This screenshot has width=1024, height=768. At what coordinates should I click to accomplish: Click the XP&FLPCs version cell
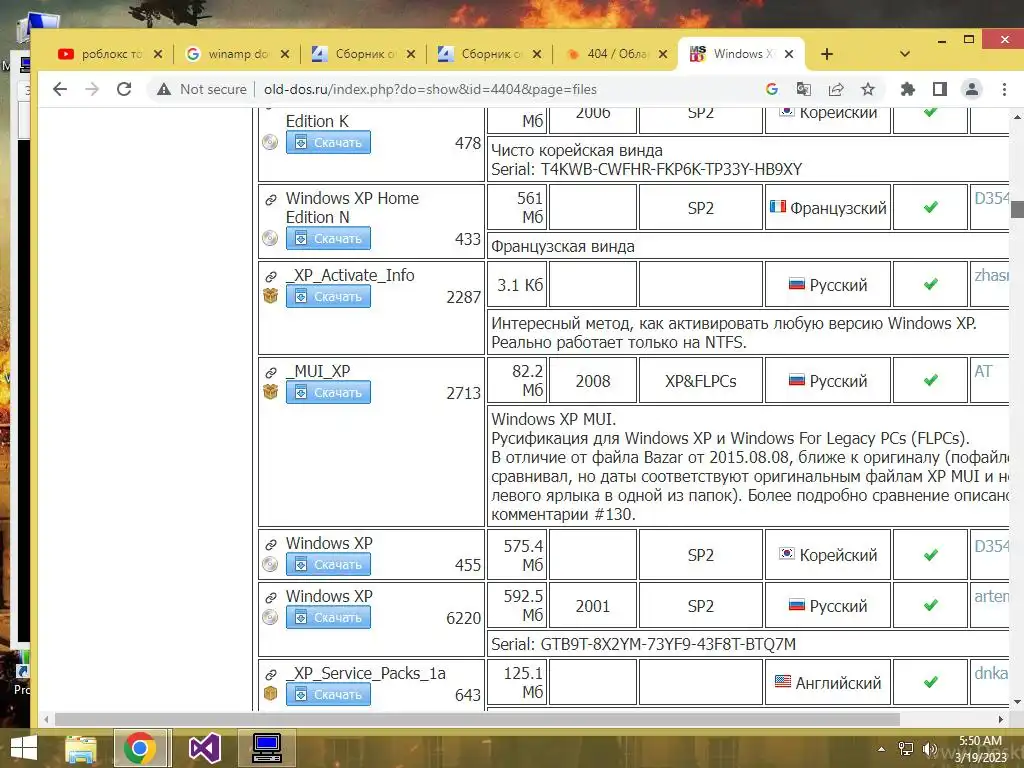pos(700,381)
